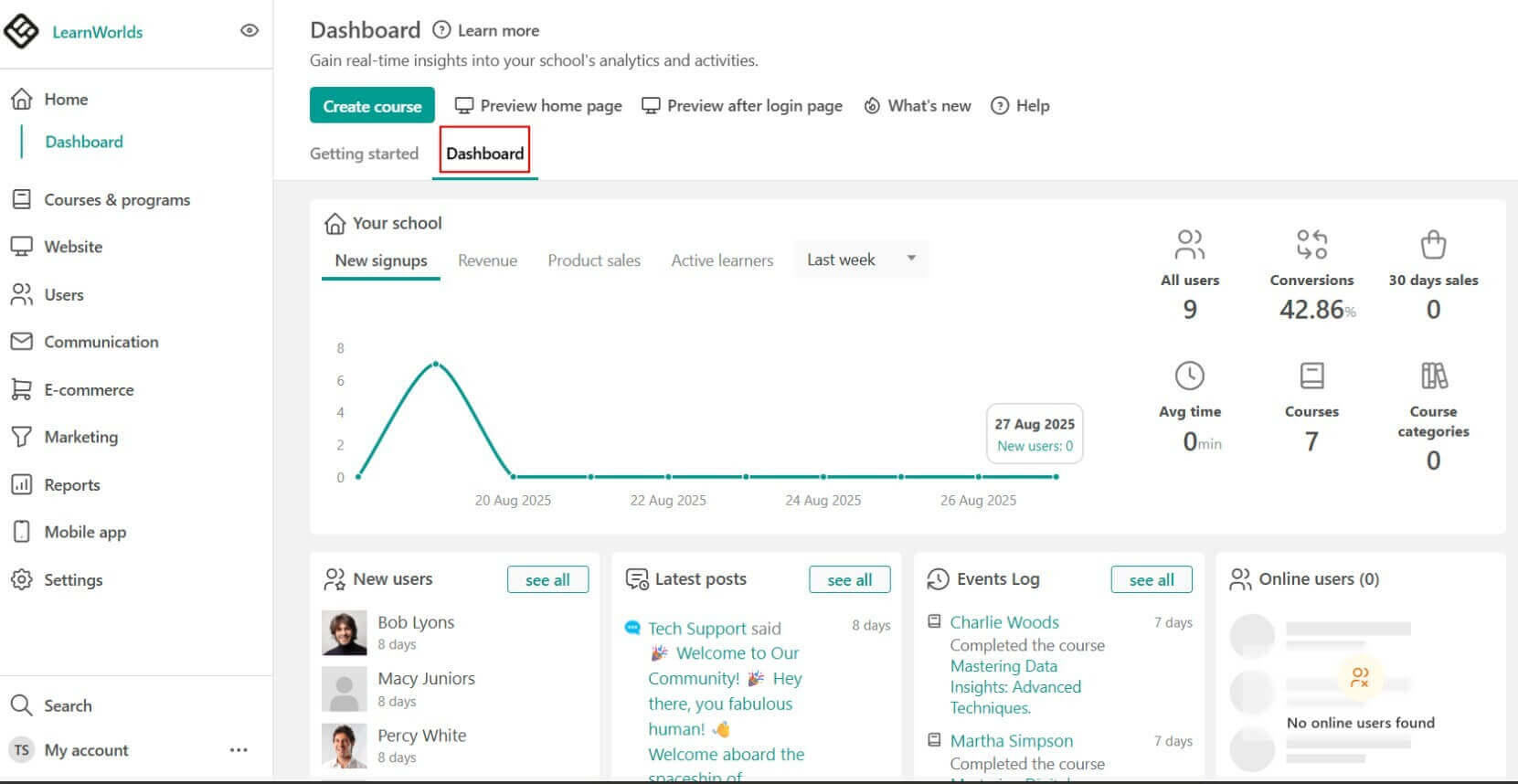This screenshot has height=784, width=1518.
Task: Click the Website monitor icon
Action: coord(21,247)
